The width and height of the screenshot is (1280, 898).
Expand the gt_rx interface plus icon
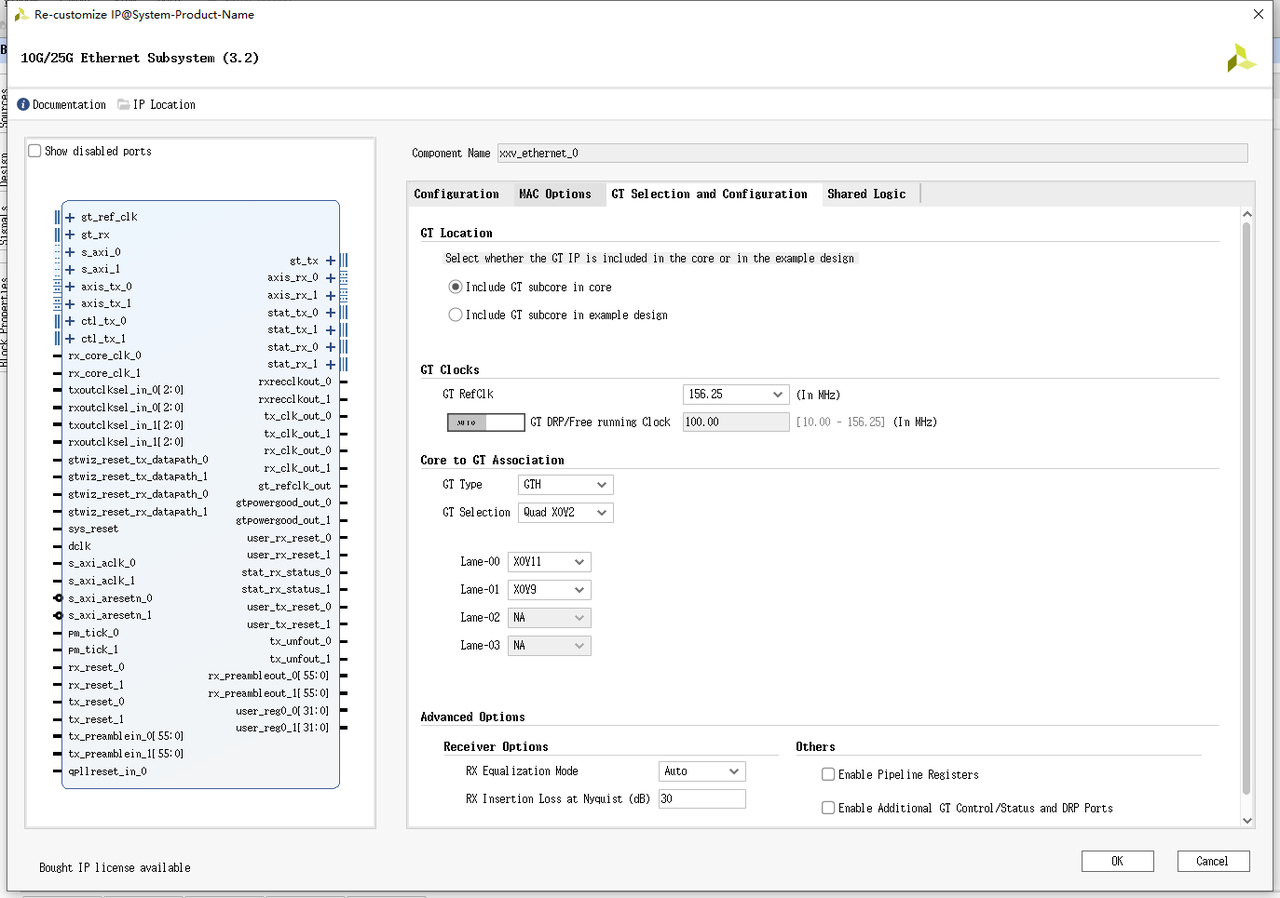(70, 235)
